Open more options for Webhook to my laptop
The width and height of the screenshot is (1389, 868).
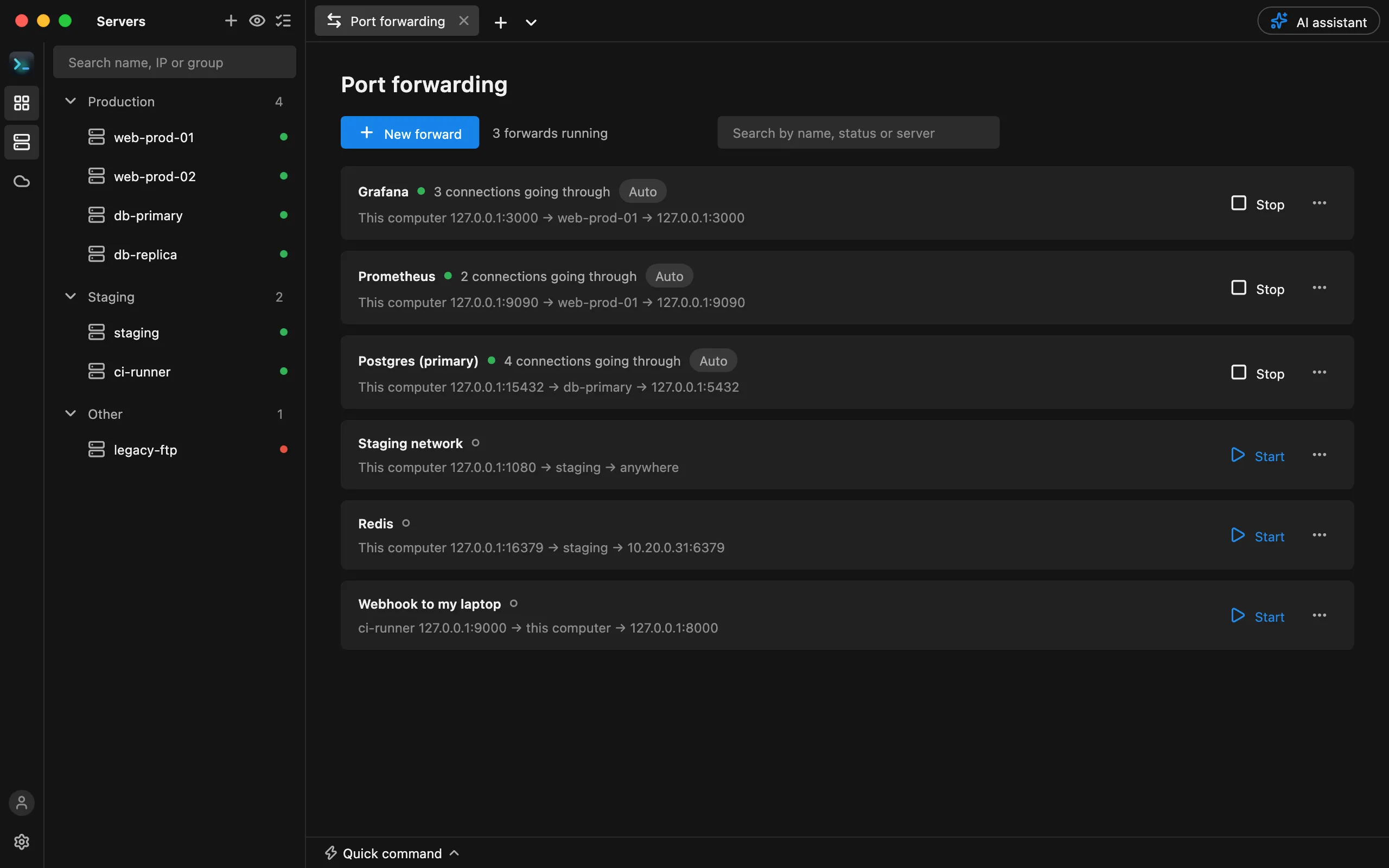tap(1319, 615)
